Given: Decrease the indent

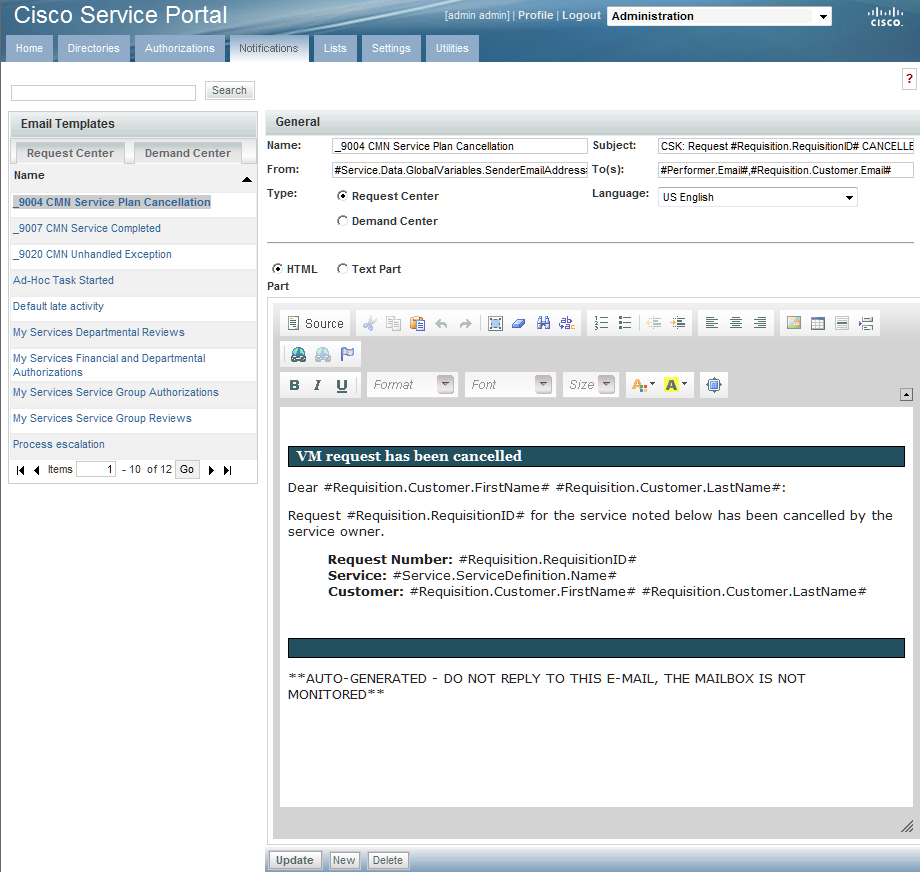Looking at the screenshot, I should click(x=654, y=323).
